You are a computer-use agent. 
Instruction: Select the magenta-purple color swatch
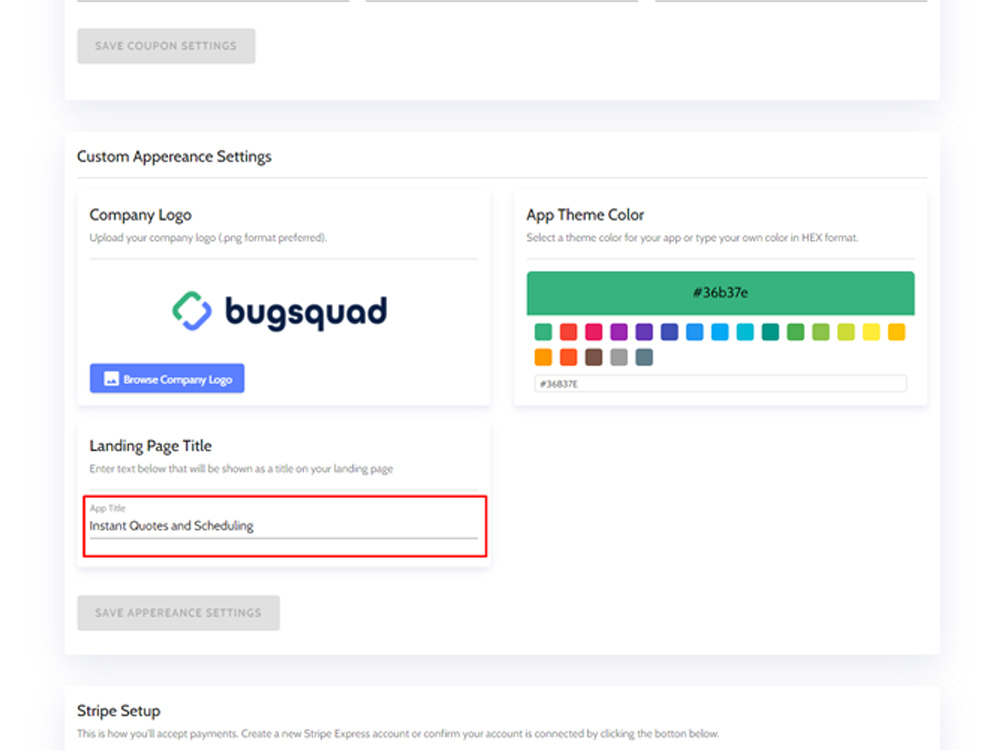pyautogui.click(x=619, y=332)
